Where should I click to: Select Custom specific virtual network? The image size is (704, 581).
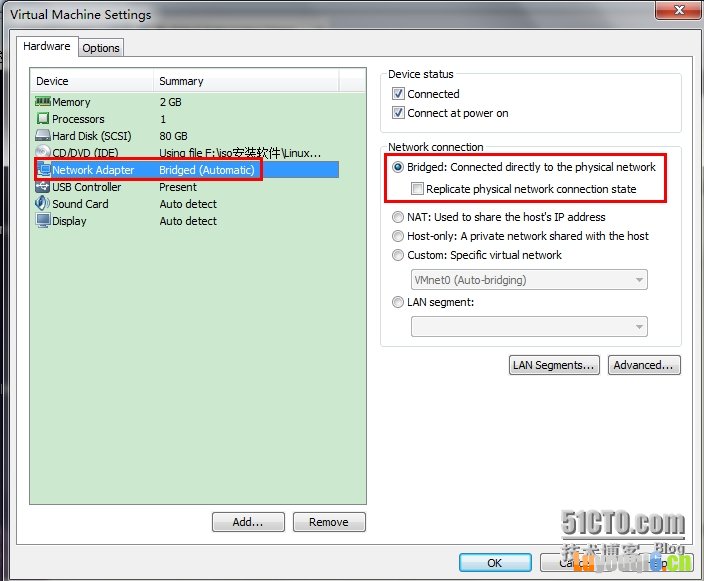398,255
